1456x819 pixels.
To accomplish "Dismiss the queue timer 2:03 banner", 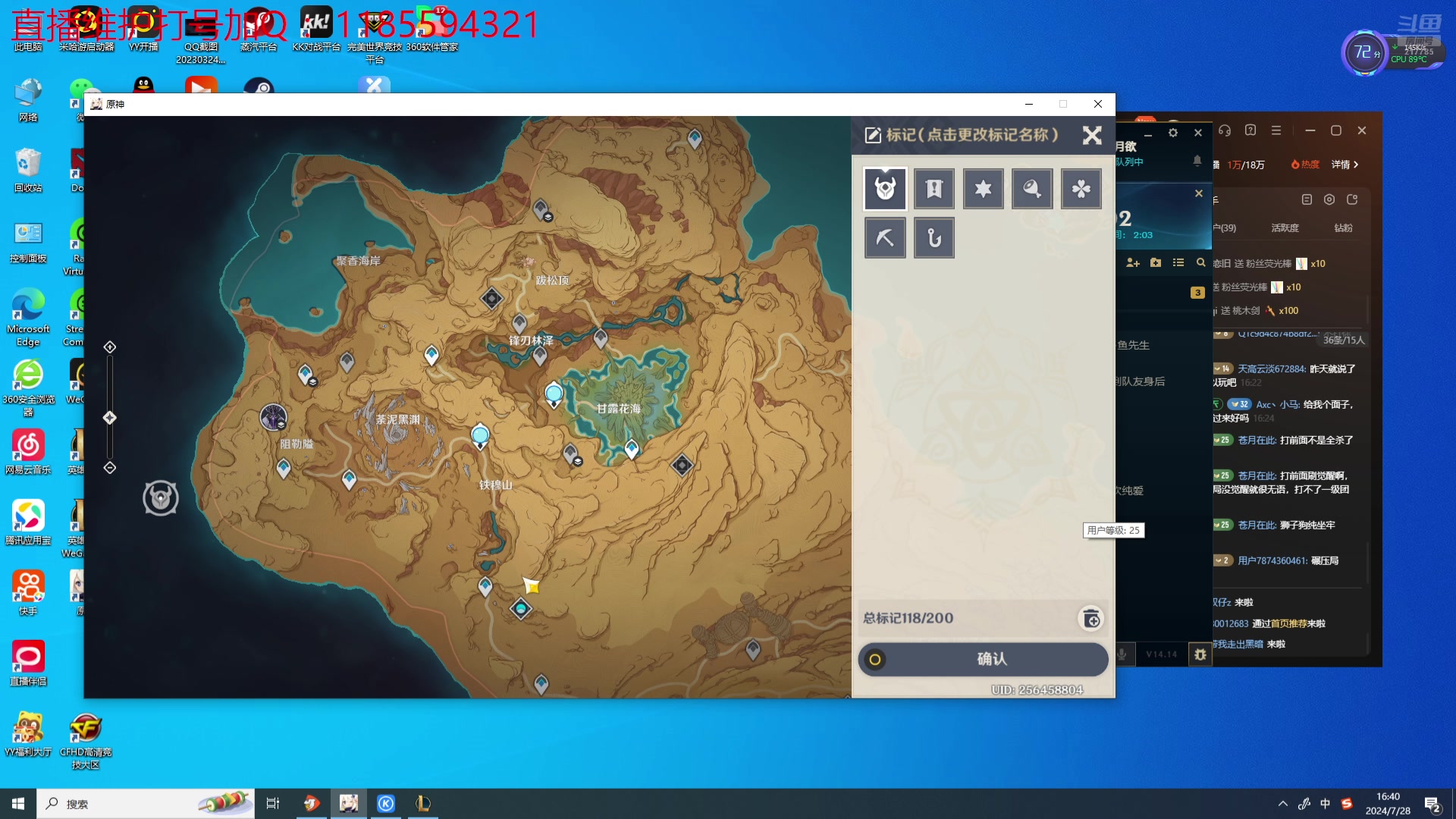I will point(1199,193).
